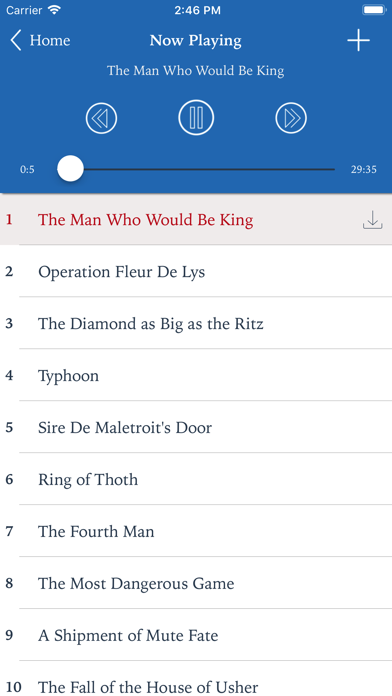Pause the current audio track
The height and width of the screenshot is (696, 392).
click(x=196, y=118)
